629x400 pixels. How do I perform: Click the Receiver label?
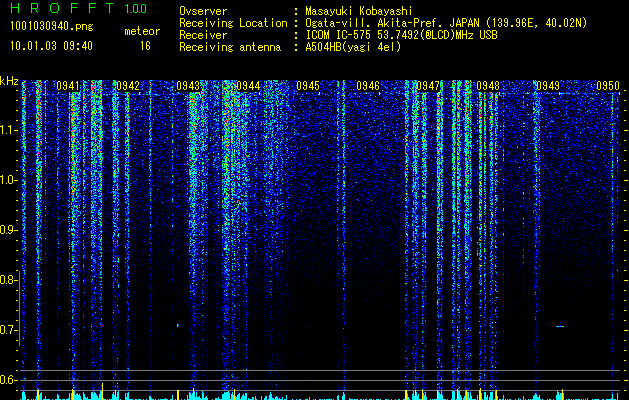pos(203,35)
